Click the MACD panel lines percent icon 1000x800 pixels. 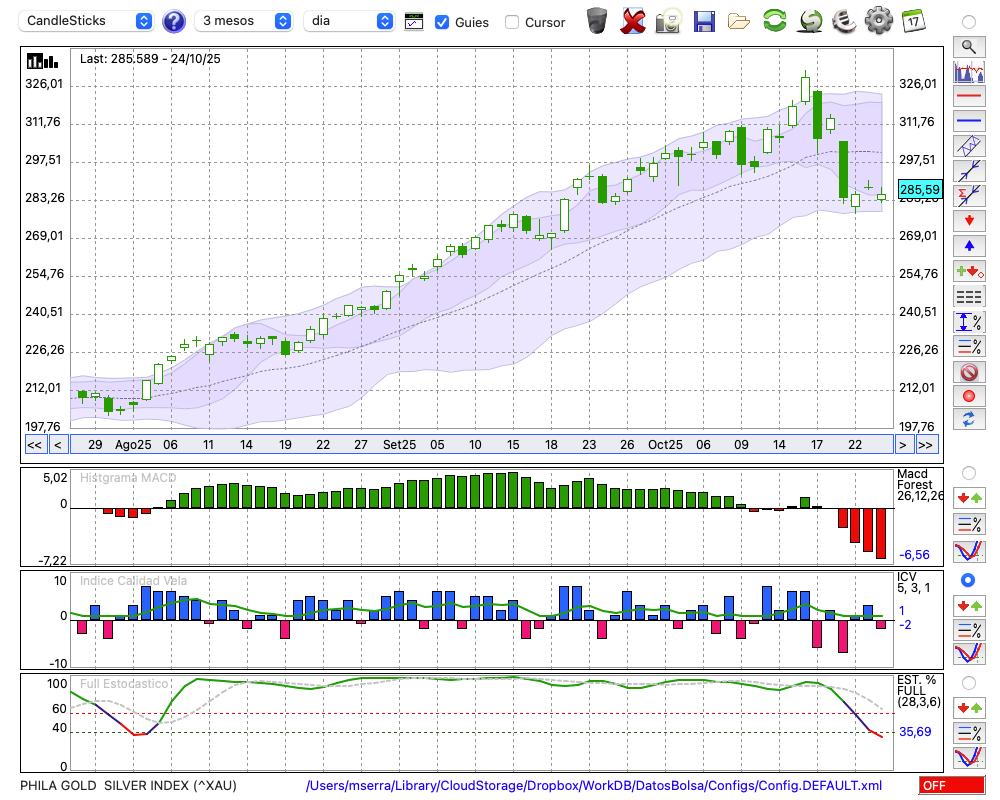[x=969, y=524]
